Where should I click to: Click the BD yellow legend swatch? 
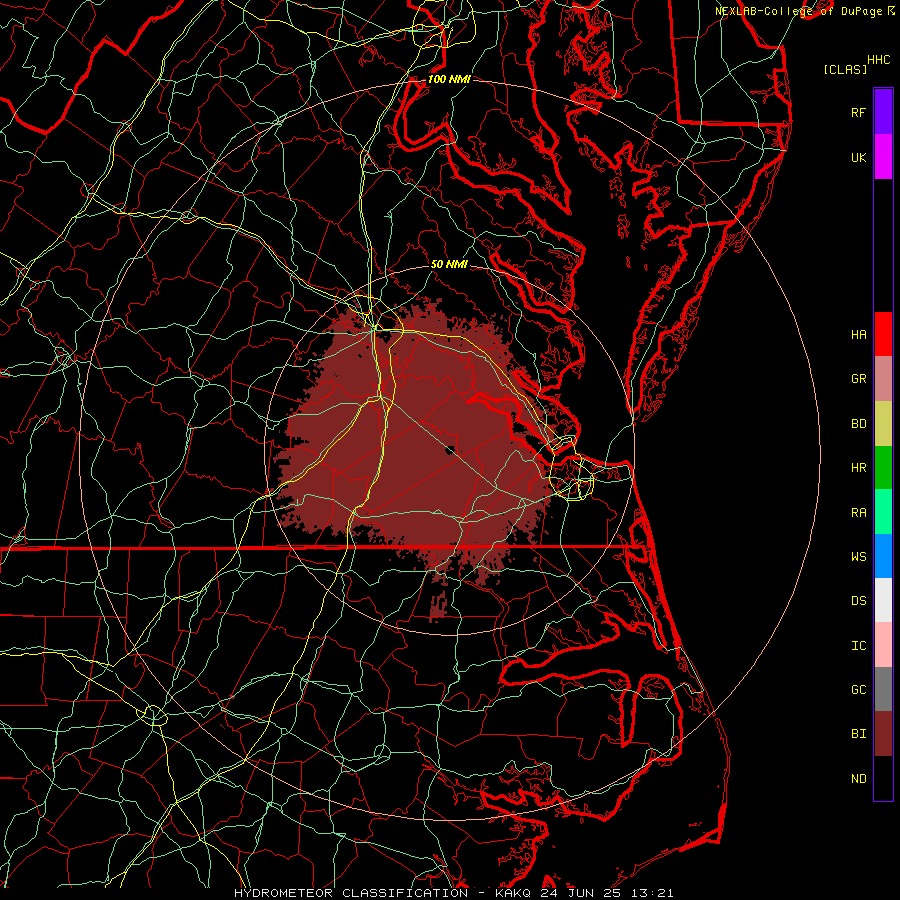pos(883,423)
